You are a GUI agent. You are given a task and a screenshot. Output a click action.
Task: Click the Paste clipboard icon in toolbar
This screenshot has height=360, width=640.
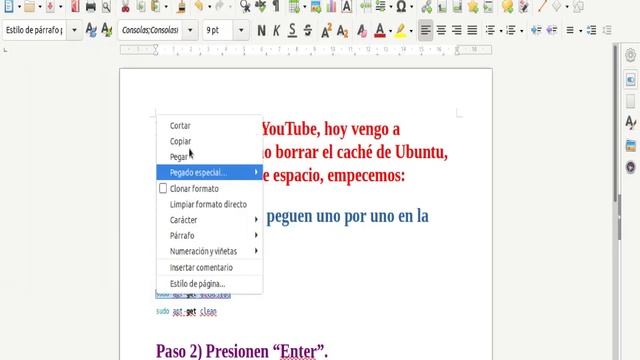tap(156, 6)
